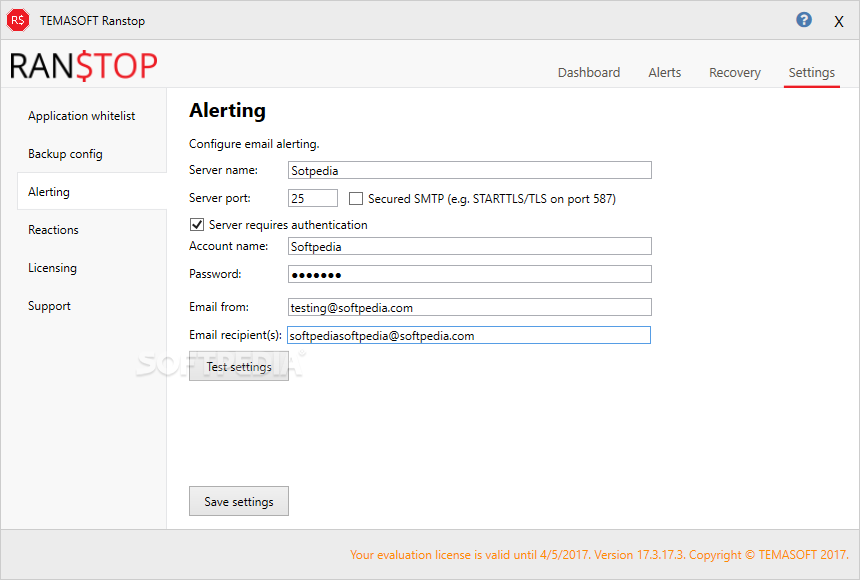Click the evaluation license notice text
Screen dimensions: 860x580
click(599, 555)
